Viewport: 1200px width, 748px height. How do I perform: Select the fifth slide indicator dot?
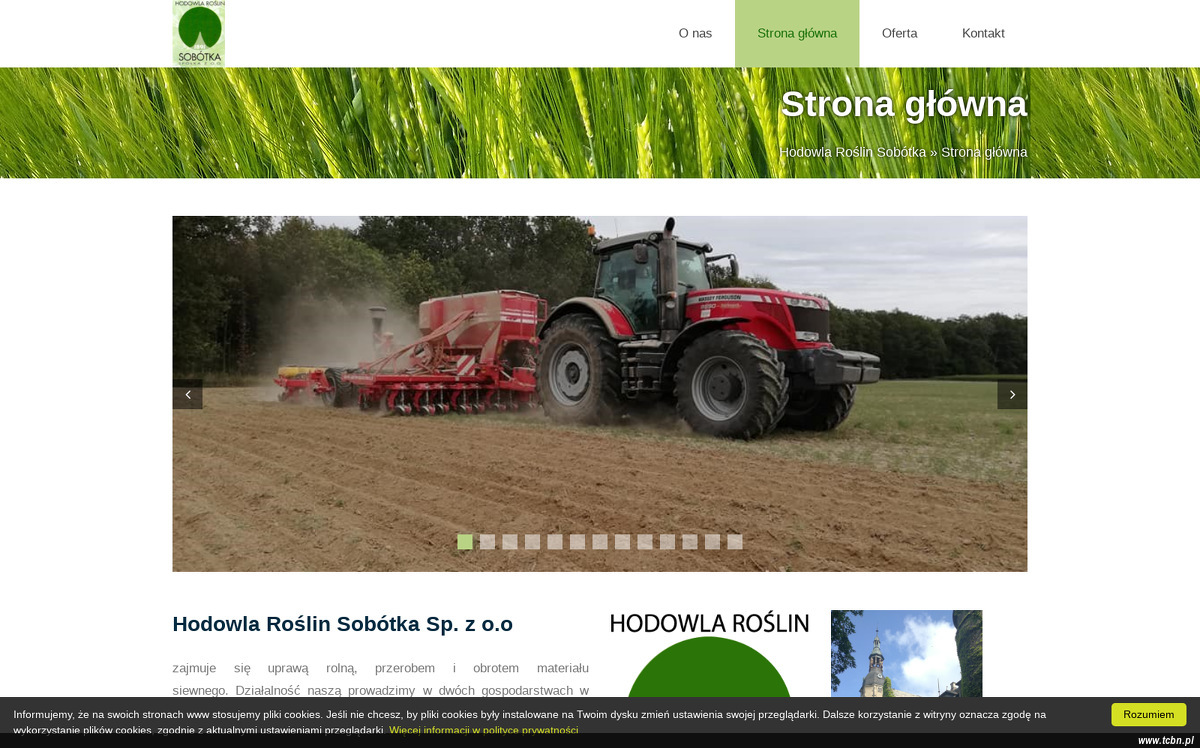555,542
